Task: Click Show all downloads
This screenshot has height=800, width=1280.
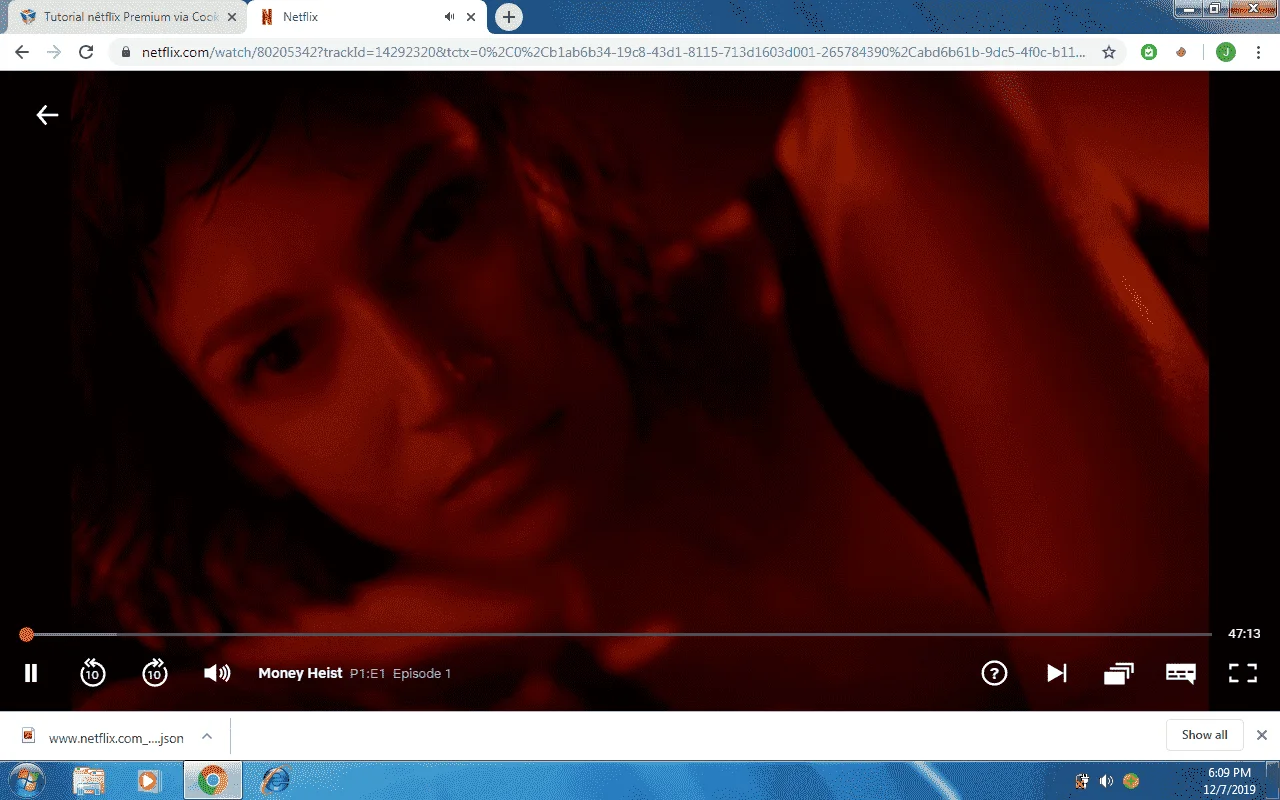Action: coord(1204,735)
